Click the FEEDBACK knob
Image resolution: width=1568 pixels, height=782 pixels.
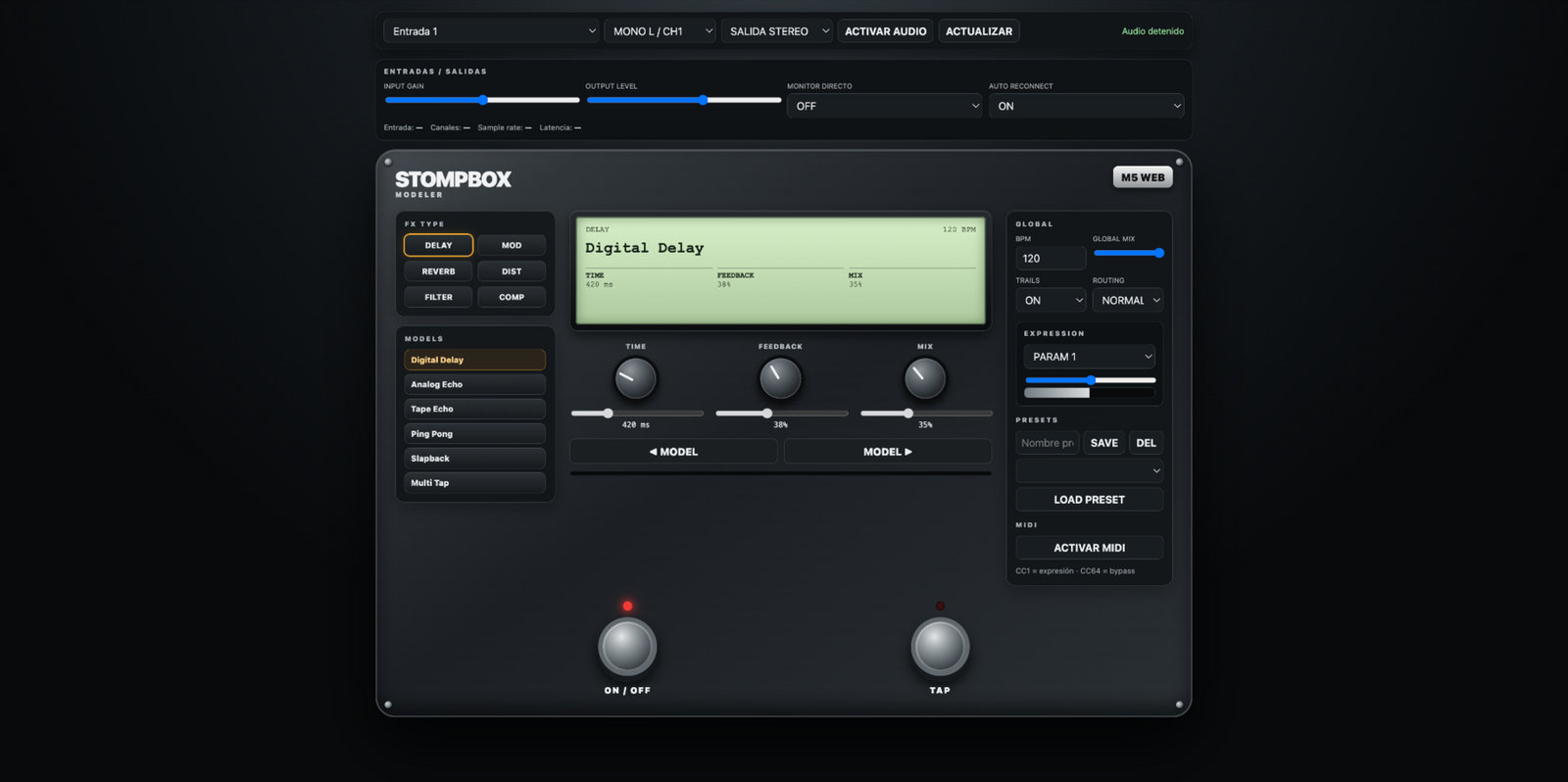(780, 378)
